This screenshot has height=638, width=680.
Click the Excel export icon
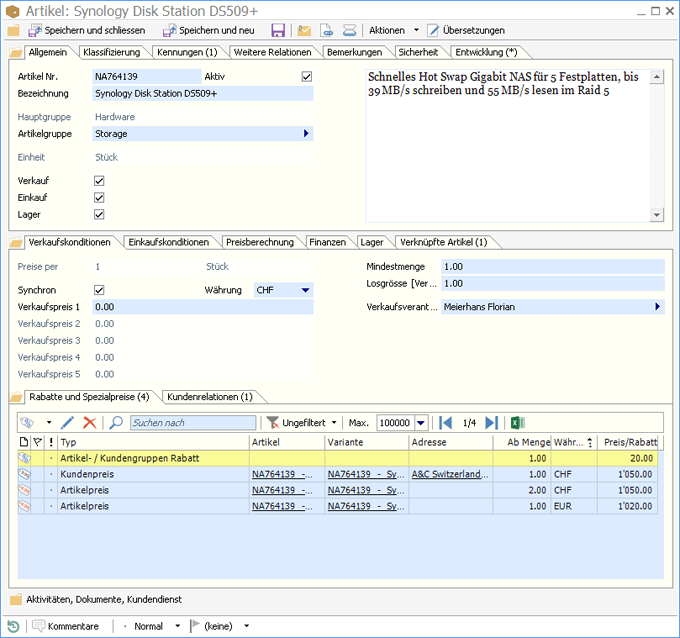click(x=517, y=422)
